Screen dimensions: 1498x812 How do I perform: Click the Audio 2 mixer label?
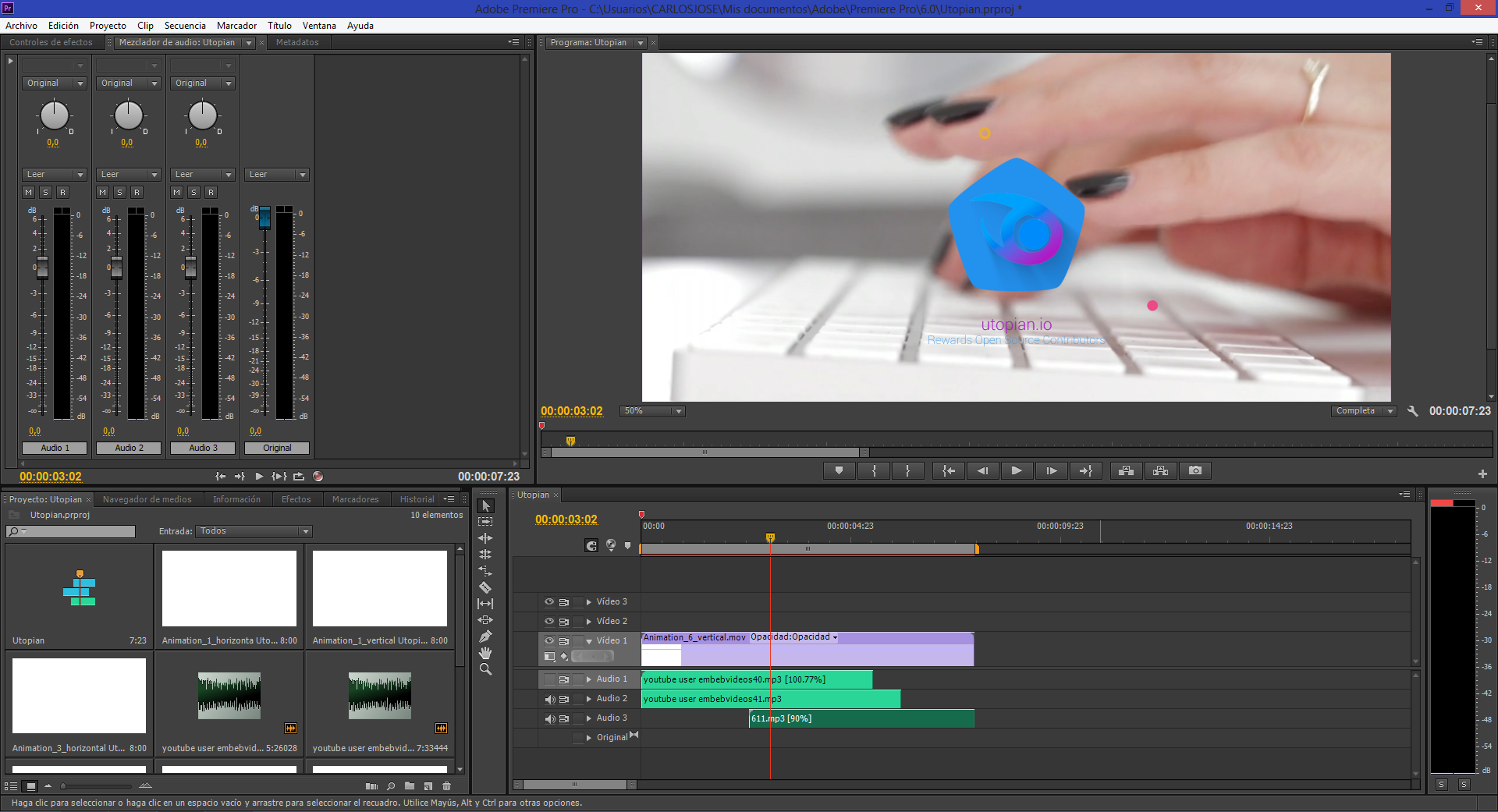pyautogui.click(x=129, y=448)
